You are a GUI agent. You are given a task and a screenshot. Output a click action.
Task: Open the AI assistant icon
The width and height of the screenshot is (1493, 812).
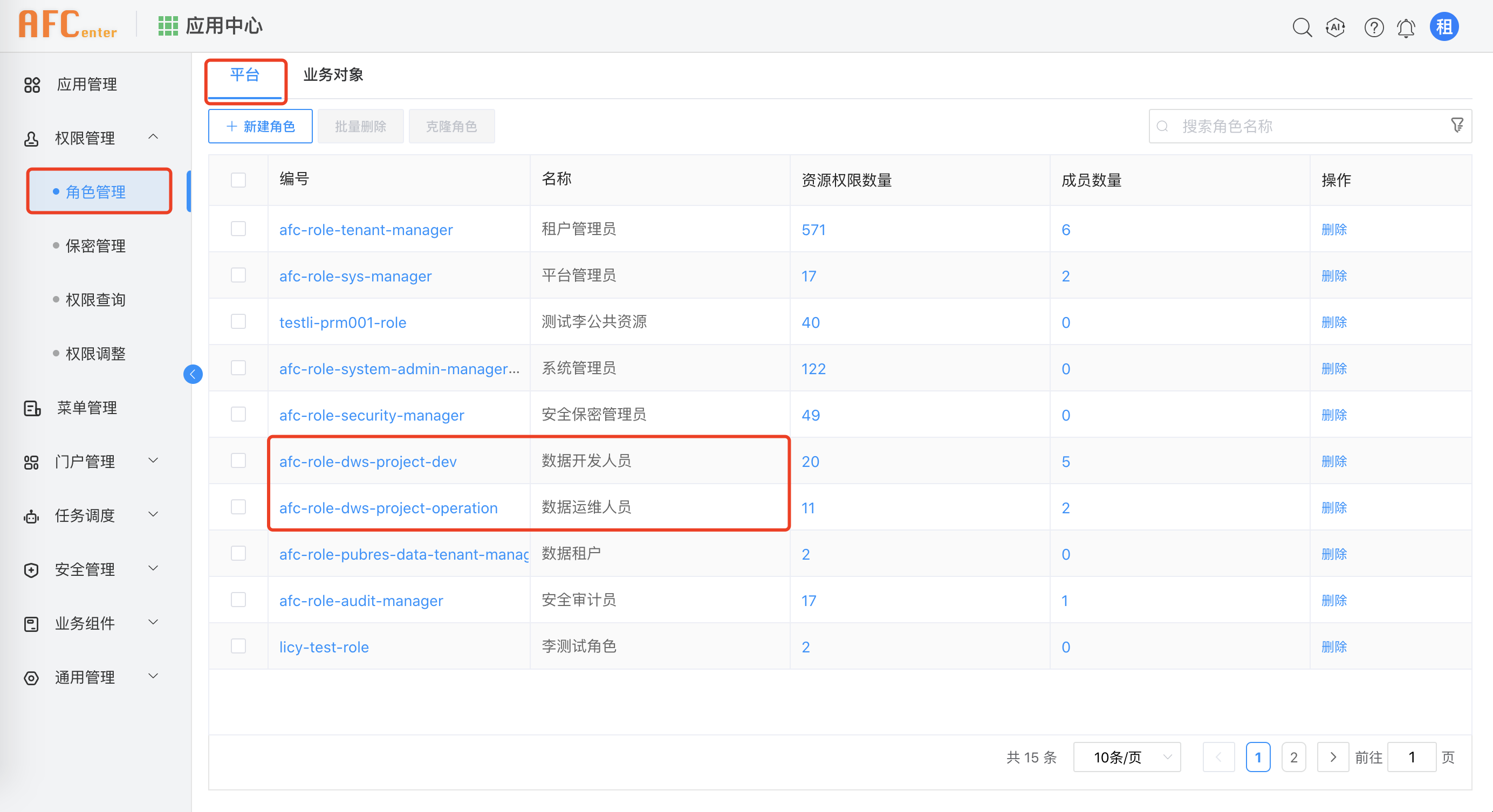coord(1336,27)
